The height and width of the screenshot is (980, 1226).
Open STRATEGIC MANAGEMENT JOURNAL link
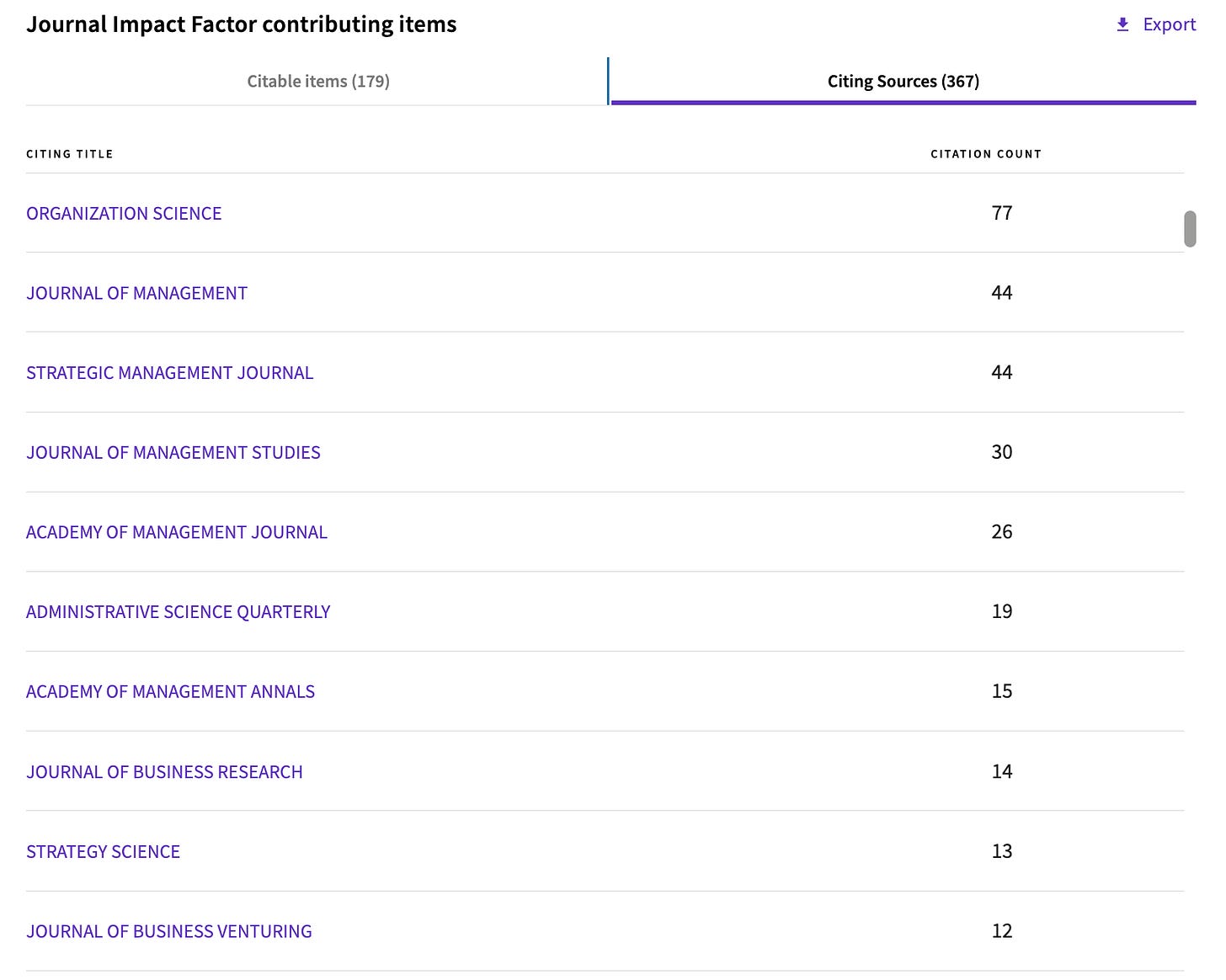[169, 373]
